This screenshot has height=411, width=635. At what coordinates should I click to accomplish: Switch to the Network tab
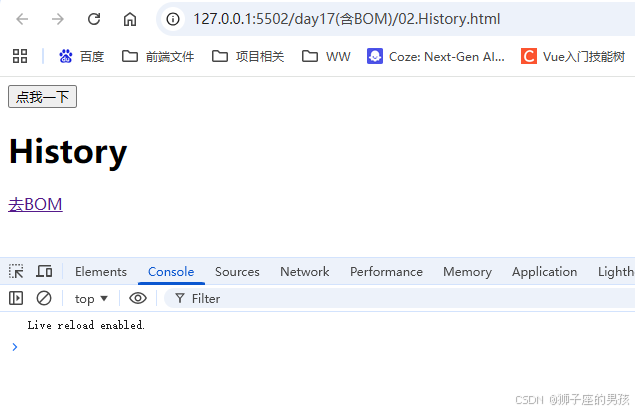[x=305, y=272]
